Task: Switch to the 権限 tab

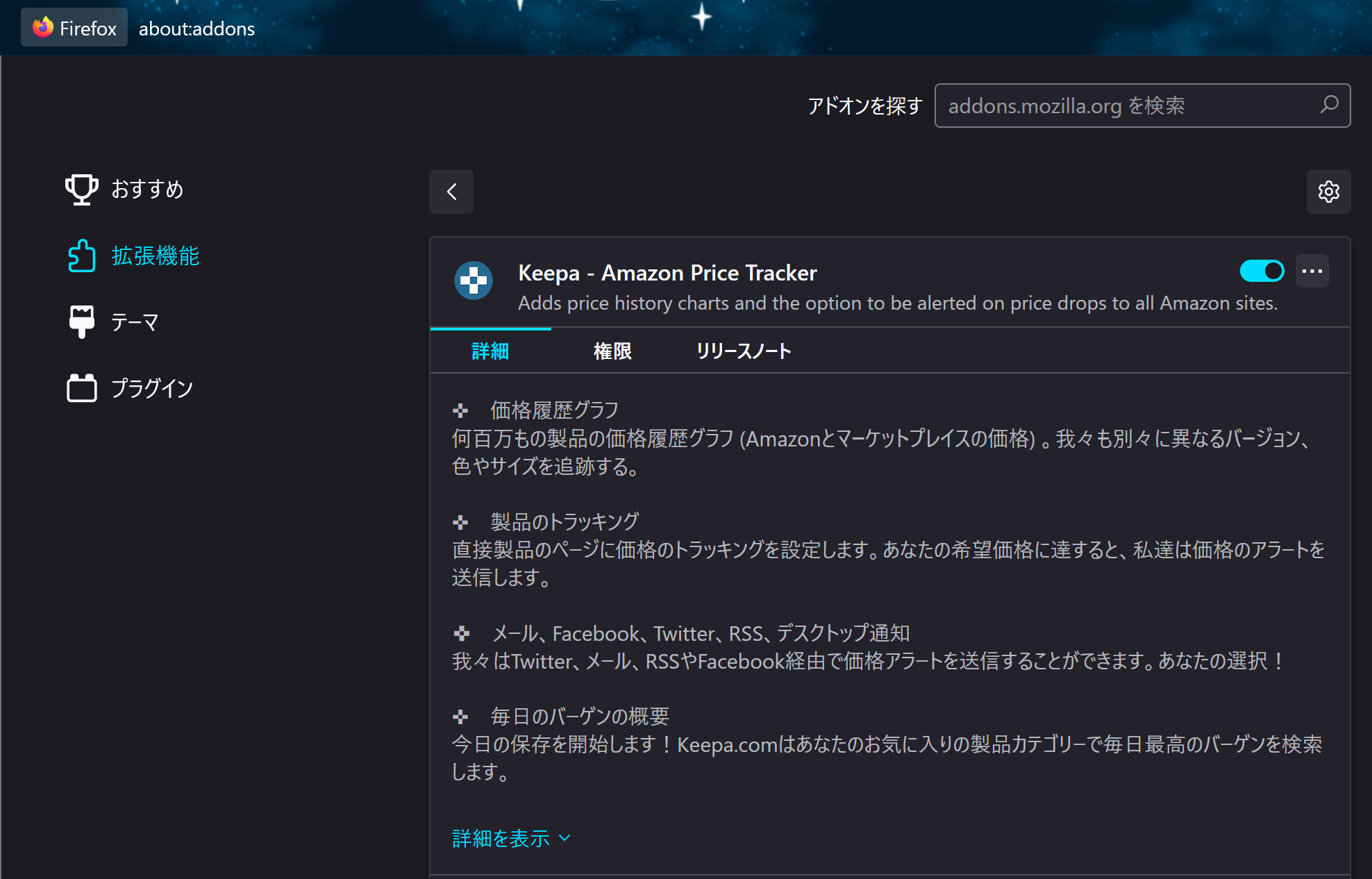Action: click(x=612, y=351)
